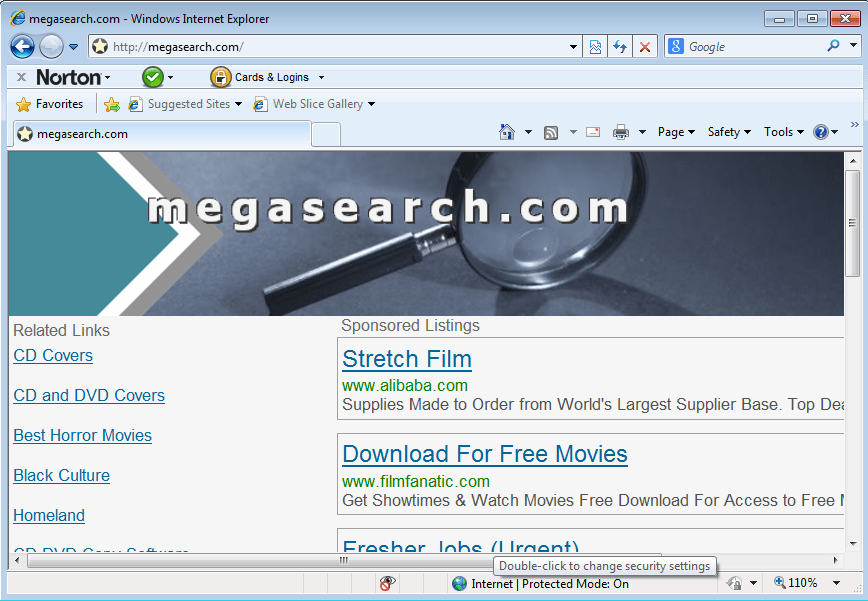Open the Favorites star button
The height and width of the screenshot is (601, 868).
coord(49,104)
